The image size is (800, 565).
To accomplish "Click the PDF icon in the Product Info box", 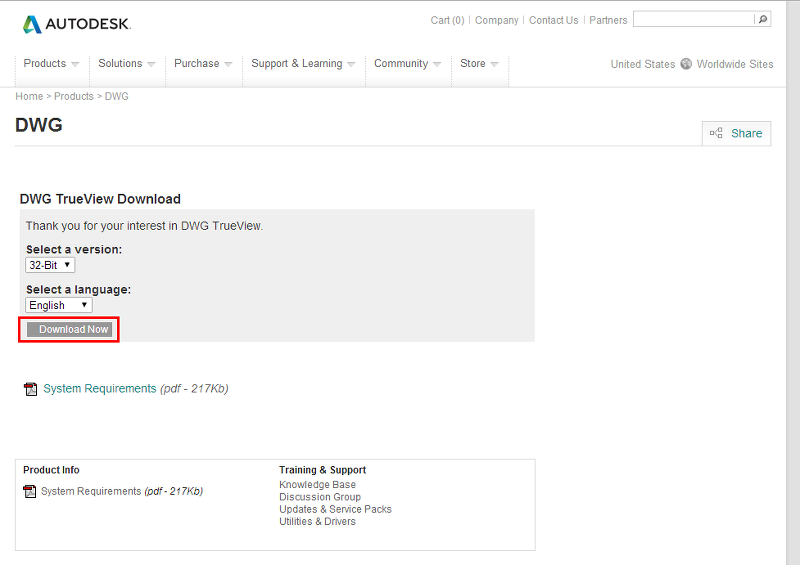I will 30,492.
